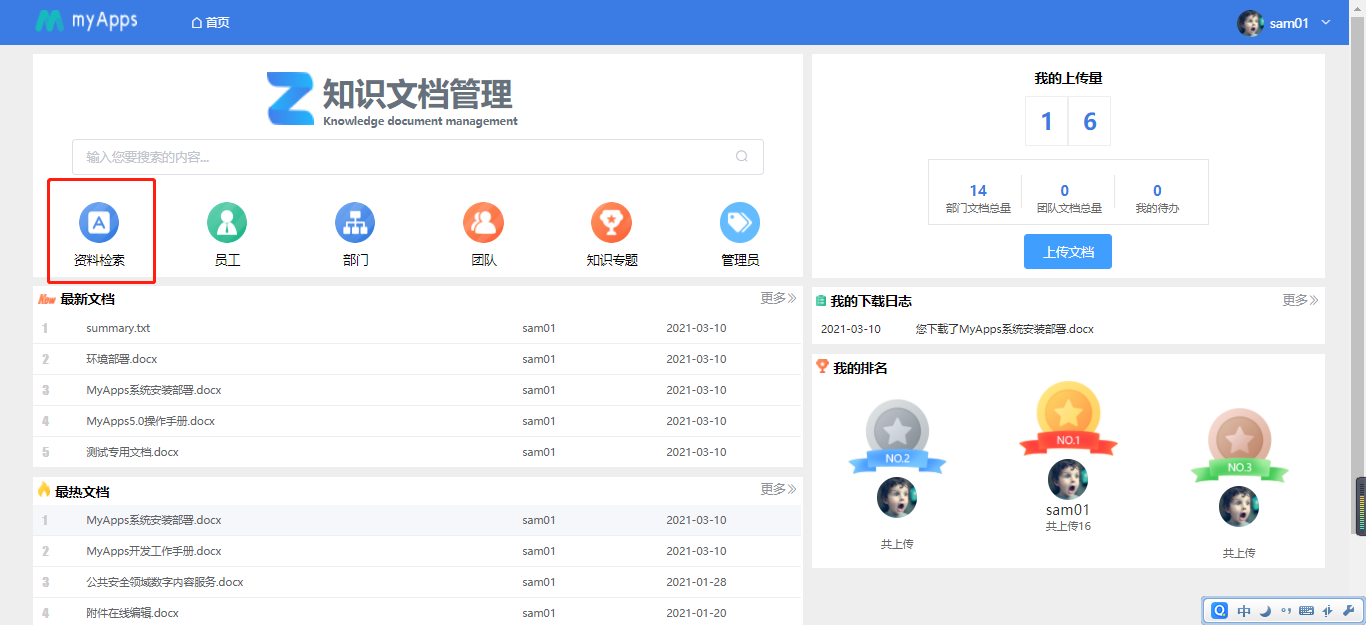Click 我的待办 count 0
Image resolution: width=1366 pixels, height=625 pixels.
(x=1157, y=190)
